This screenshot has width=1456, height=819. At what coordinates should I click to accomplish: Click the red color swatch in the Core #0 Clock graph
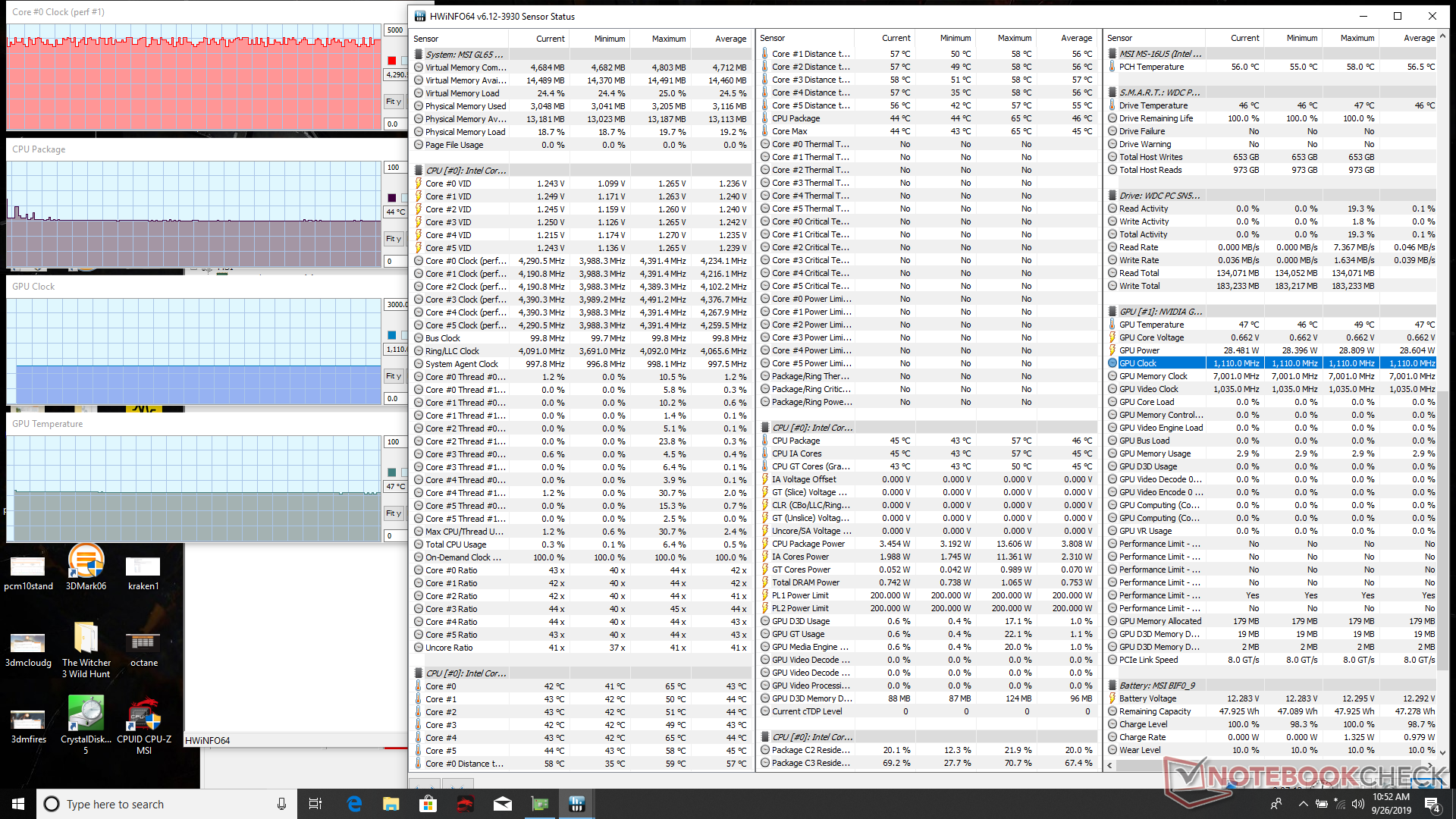[392, 61]
